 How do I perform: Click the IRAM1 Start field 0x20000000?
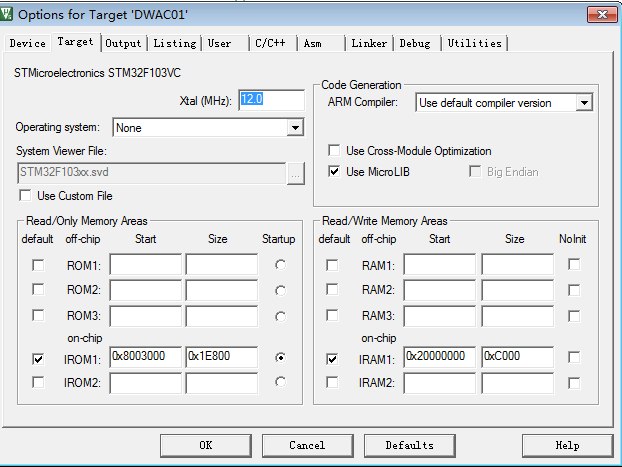point(440,357)
